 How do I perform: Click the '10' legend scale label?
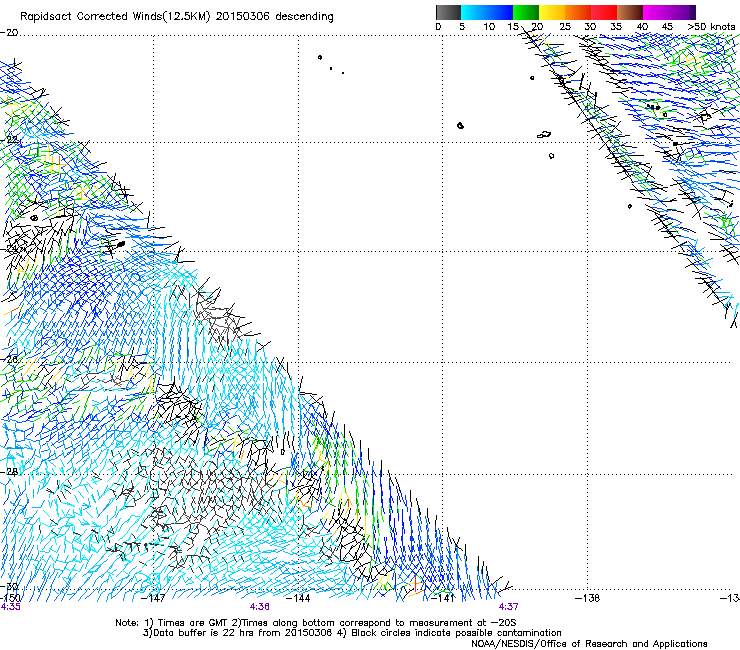489,26
